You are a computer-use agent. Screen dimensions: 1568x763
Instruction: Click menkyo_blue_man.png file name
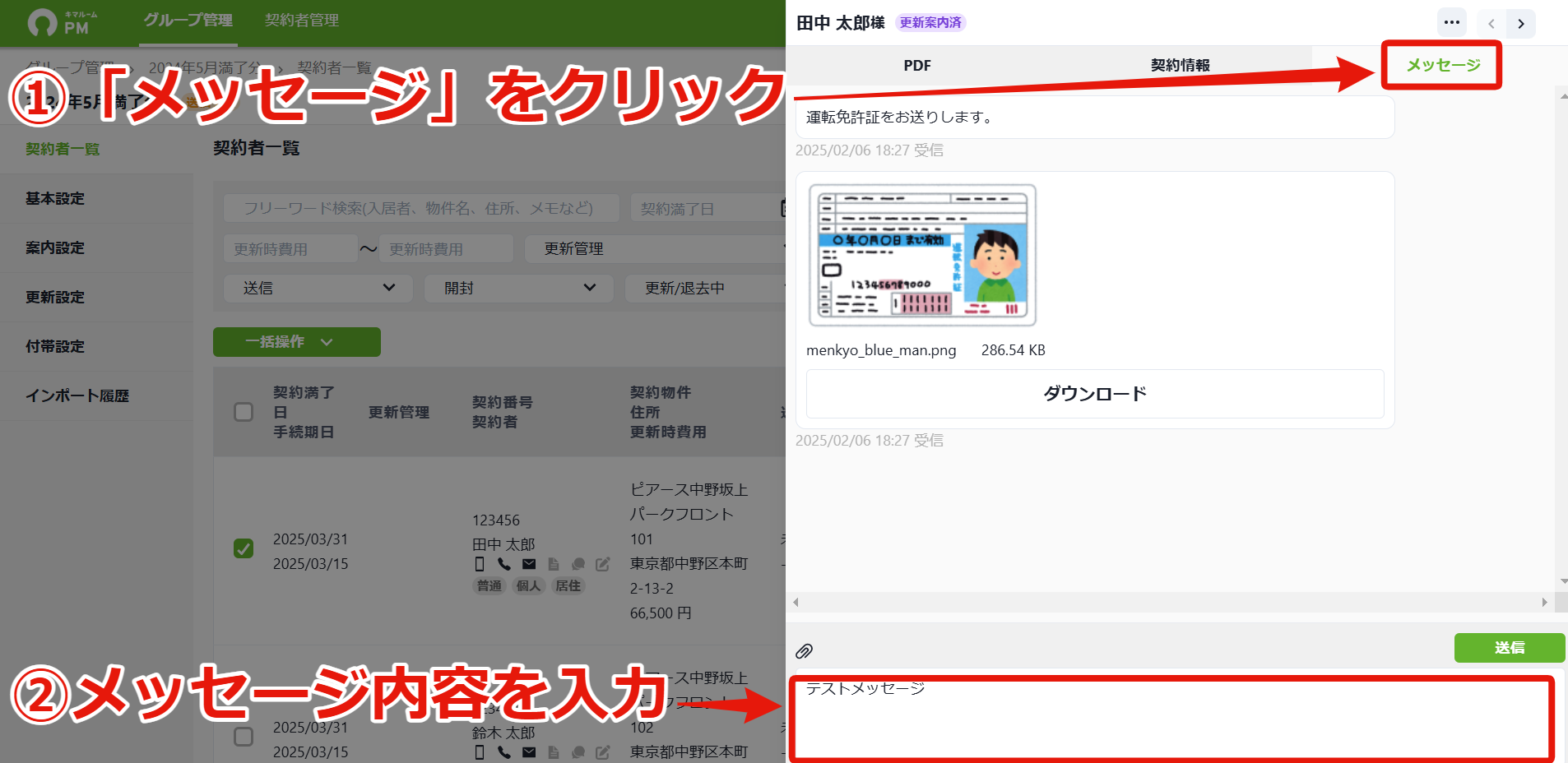881,350
